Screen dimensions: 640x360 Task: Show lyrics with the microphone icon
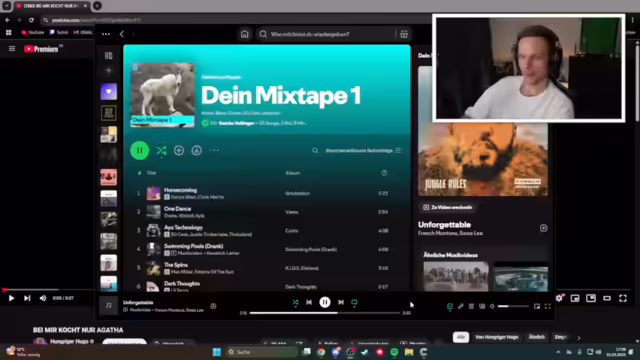(460, 306)
